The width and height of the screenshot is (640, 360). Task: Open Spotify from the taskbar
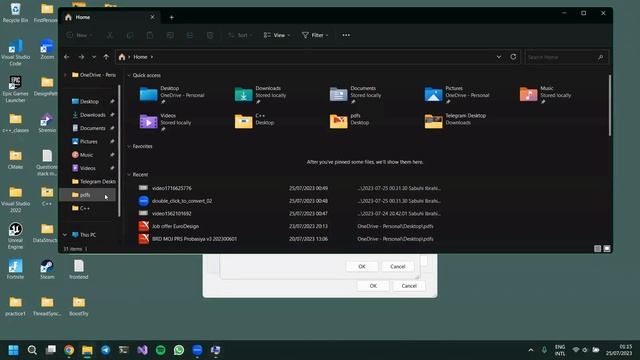161,350
